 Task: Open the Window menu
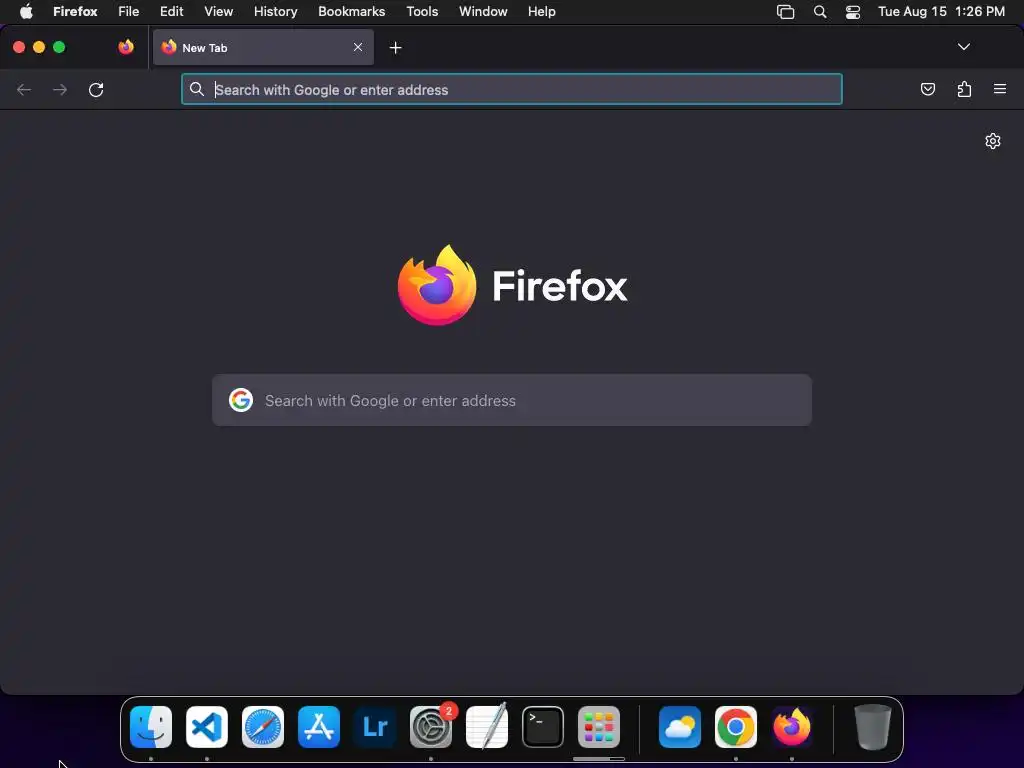coord(483,12)
